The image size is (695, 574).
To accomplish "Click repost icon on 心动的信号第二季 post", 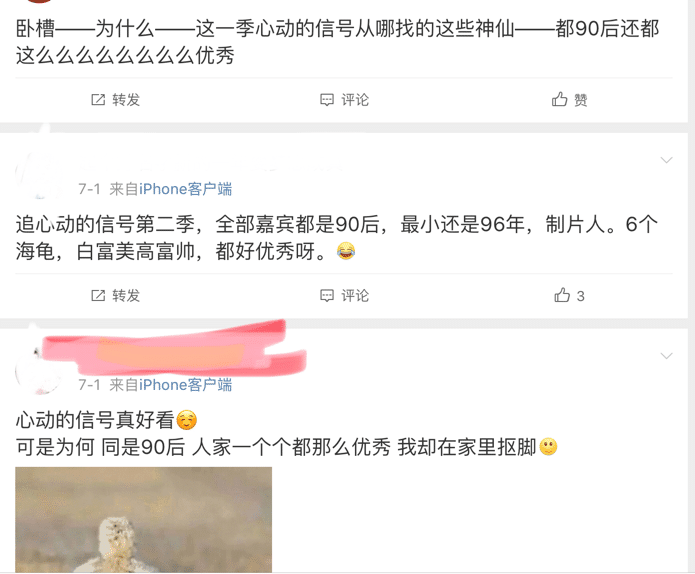I will [x=98, y=295].
